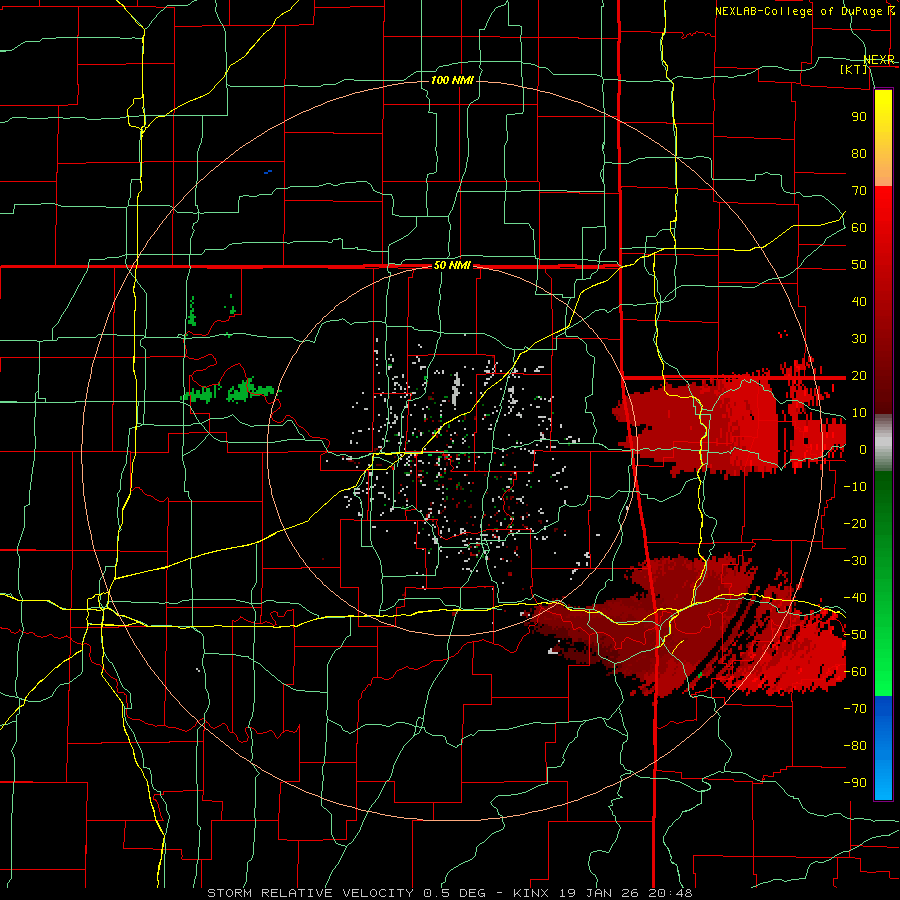Pick the light blue segment near -90
The height and width of the screenshot is (900, 900).
883,781
